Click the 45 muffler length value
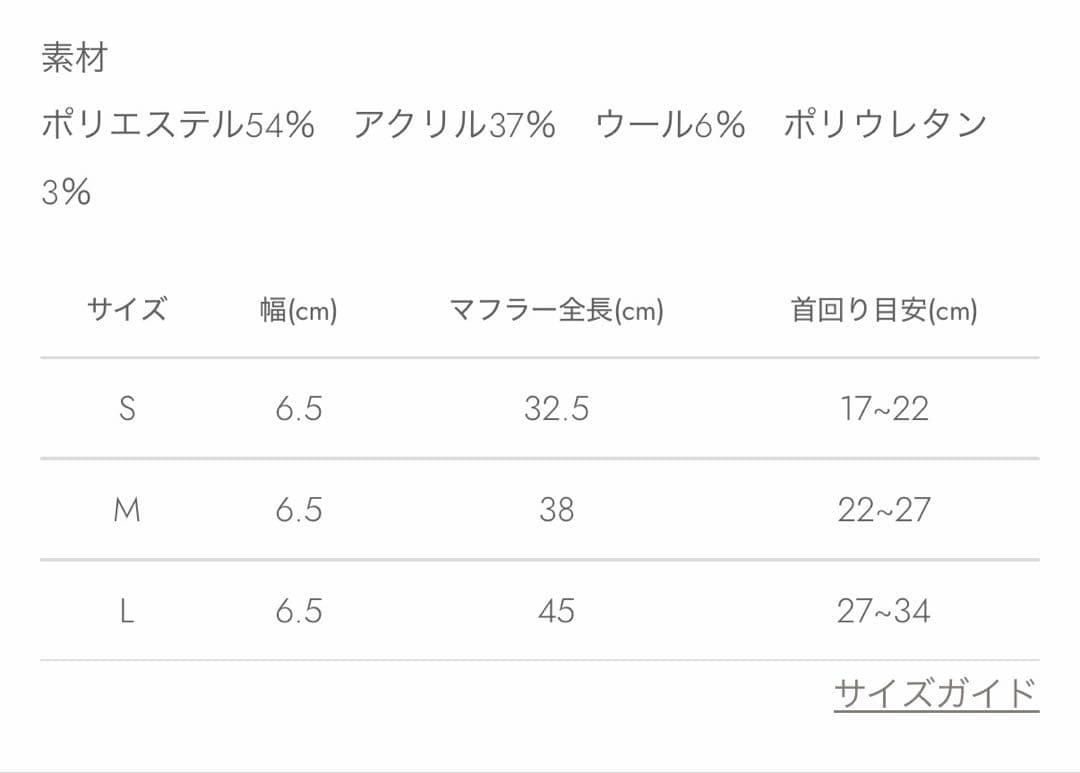Viewport: 1080px width, 773px height. click(x=557, y=611)
